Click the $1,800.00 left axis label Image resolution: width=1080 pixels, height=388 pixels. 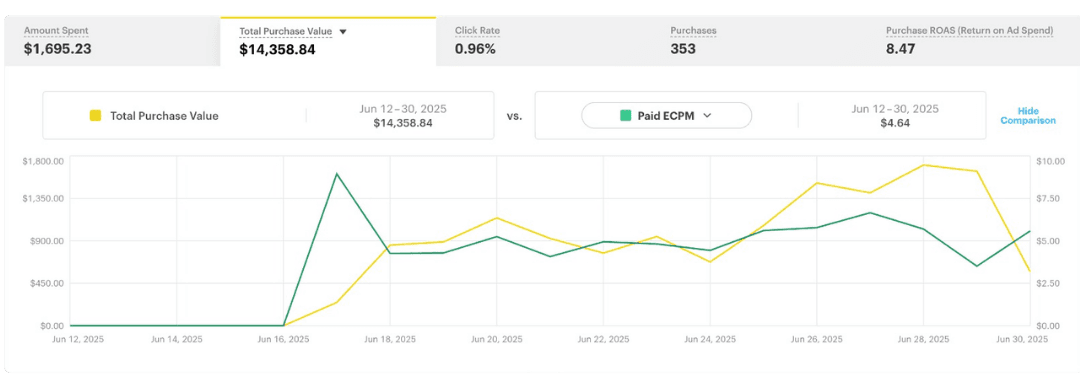43,161
